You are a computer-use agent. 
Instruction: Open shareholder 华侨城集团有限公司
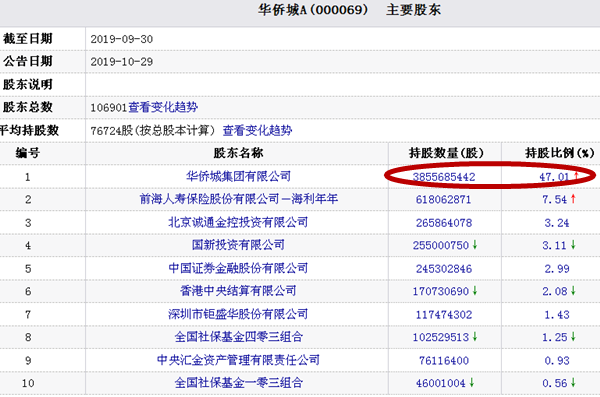238,176
